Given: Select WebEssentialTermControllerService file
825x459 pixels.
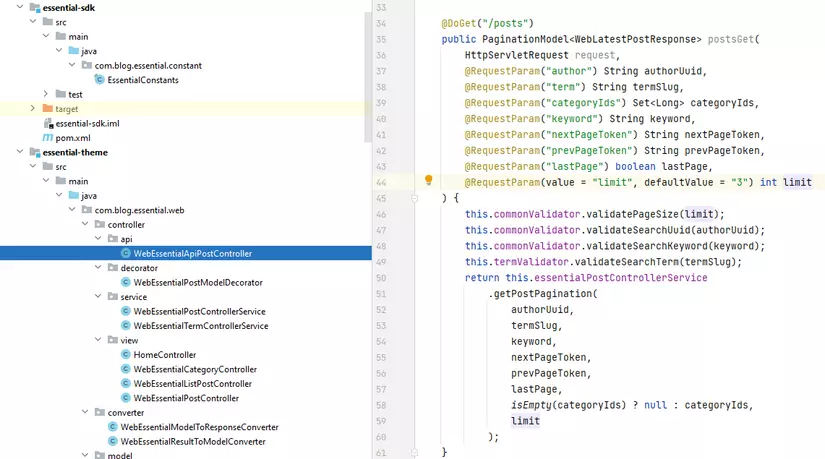Looking at the screenshot, I should 200,326.
